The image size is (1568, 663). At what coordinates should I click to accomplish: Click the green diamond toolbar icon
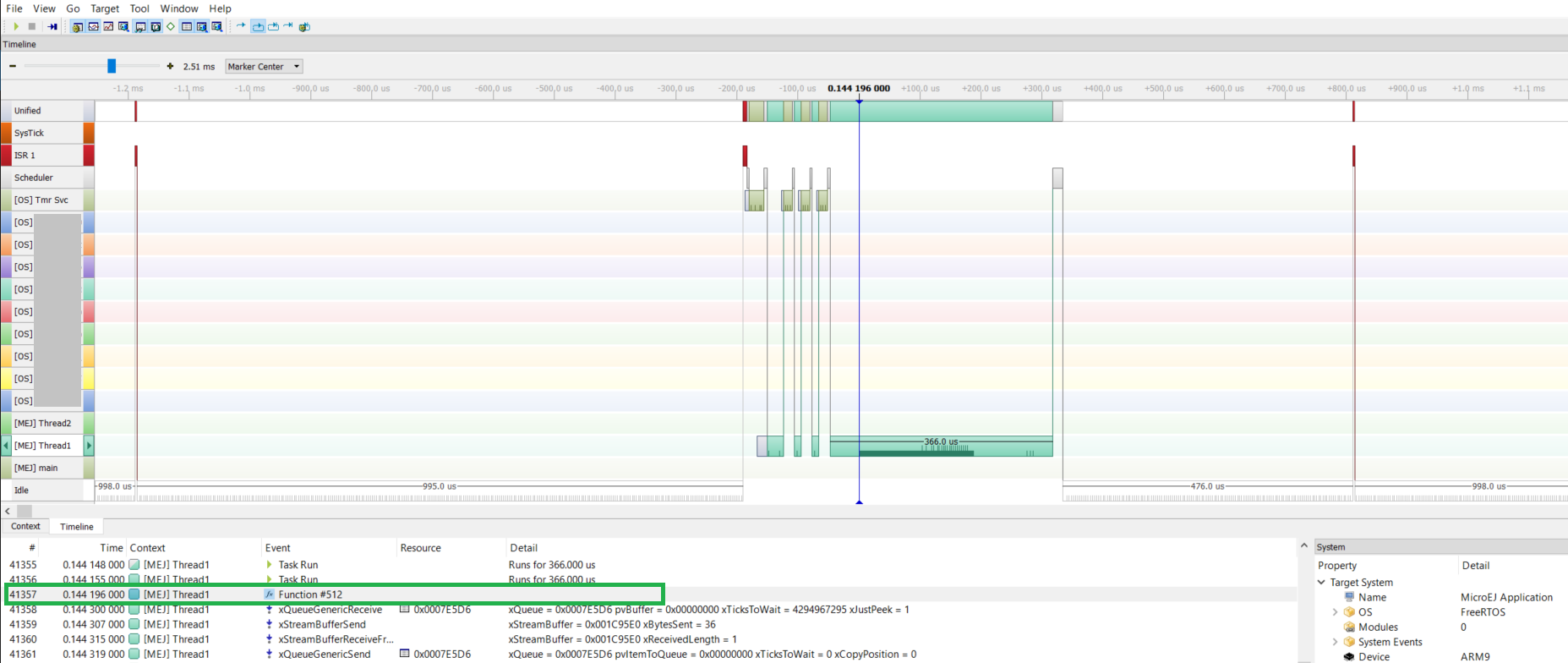[171, 26]
